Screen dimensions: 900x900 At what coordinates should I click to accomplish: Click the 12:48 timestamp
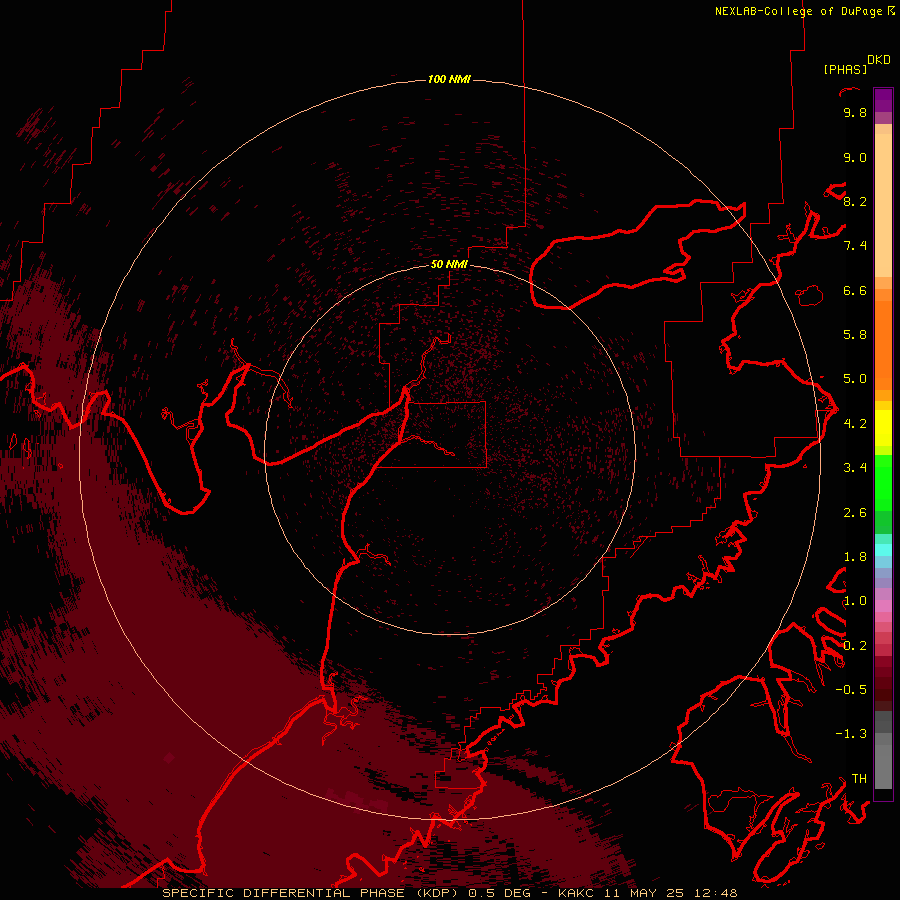tap(715, 893)
